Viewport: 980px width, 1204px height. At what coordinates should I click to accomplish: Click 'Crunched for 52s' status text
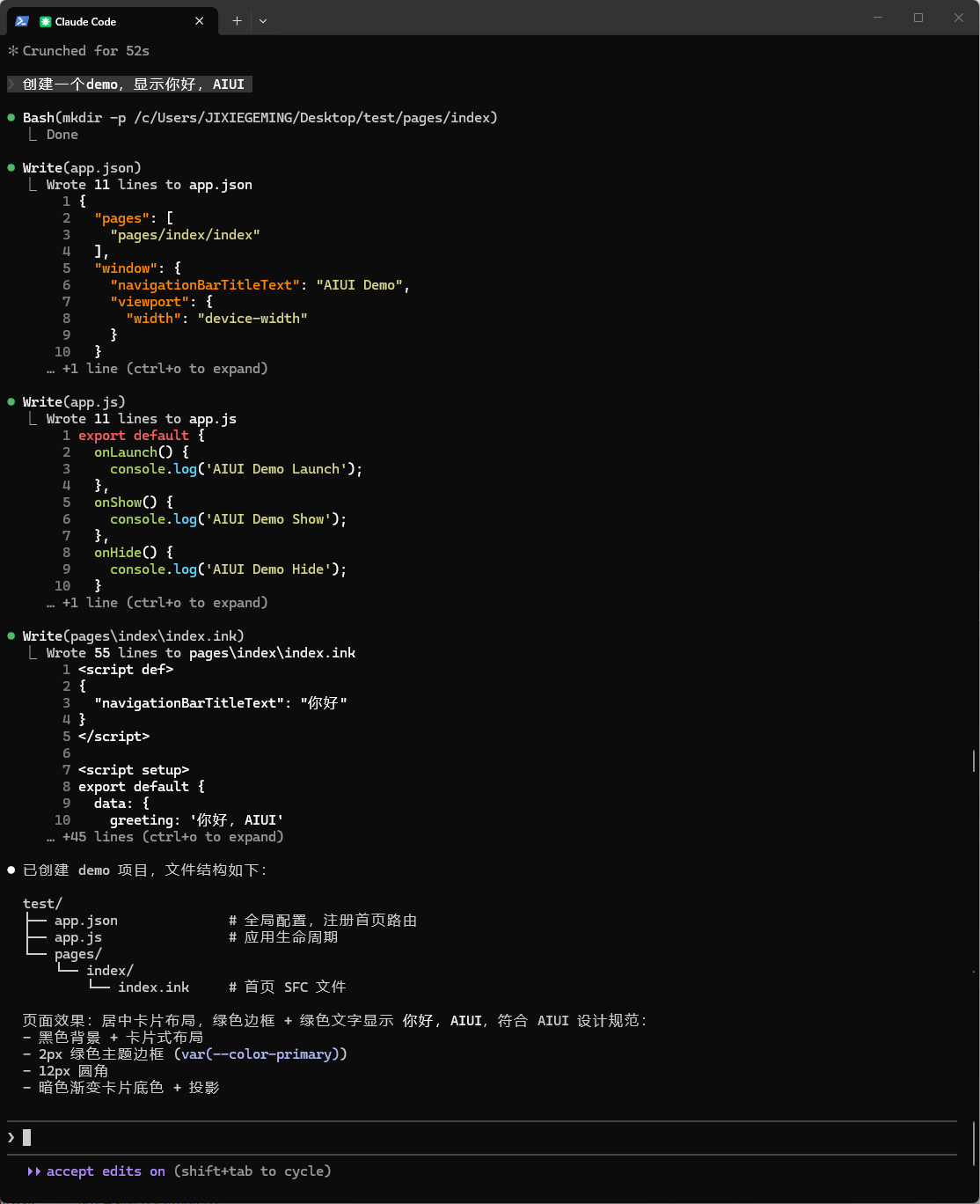click(86, 51)
